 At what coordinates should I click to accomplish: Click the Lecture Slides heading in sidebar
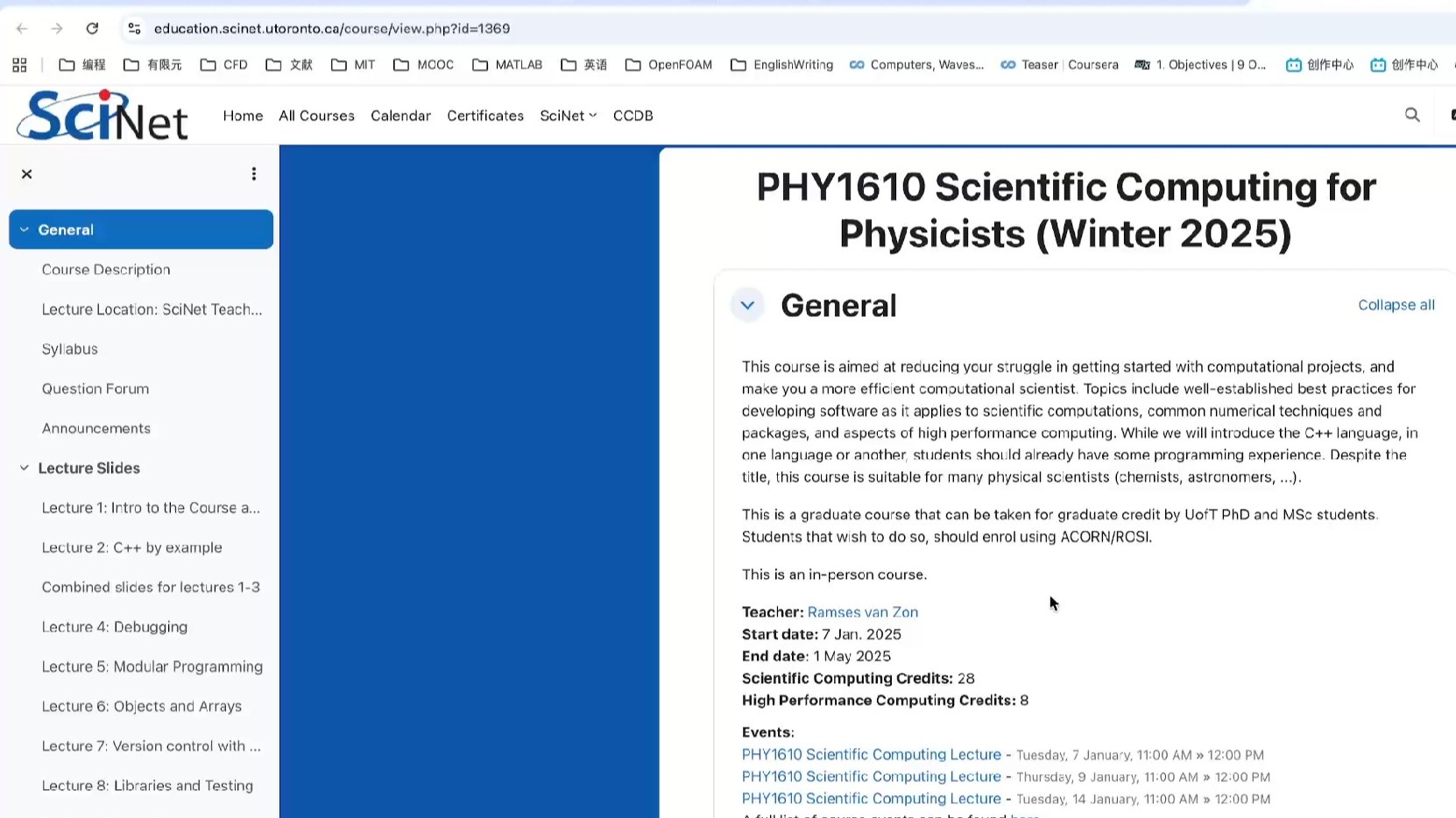[89, 468]
